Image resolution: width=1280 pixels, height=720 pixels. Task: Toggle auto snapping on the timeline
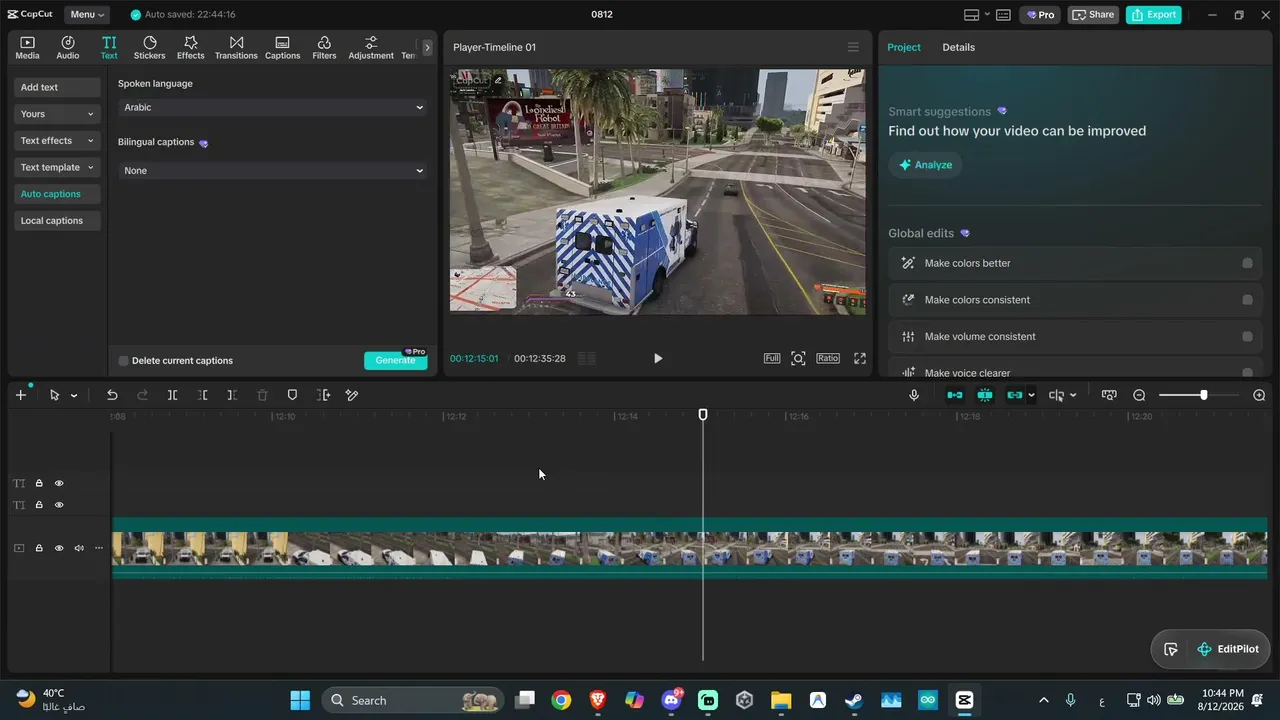(x=985, y=395)
